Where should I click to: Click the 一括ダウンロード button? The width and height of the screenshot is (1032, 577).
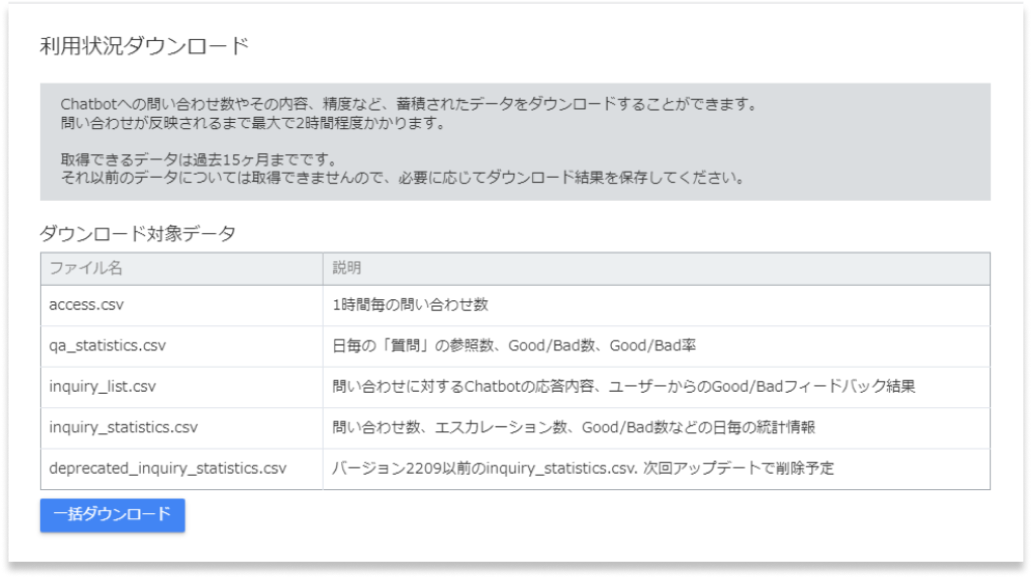click(x=112, y=516)
